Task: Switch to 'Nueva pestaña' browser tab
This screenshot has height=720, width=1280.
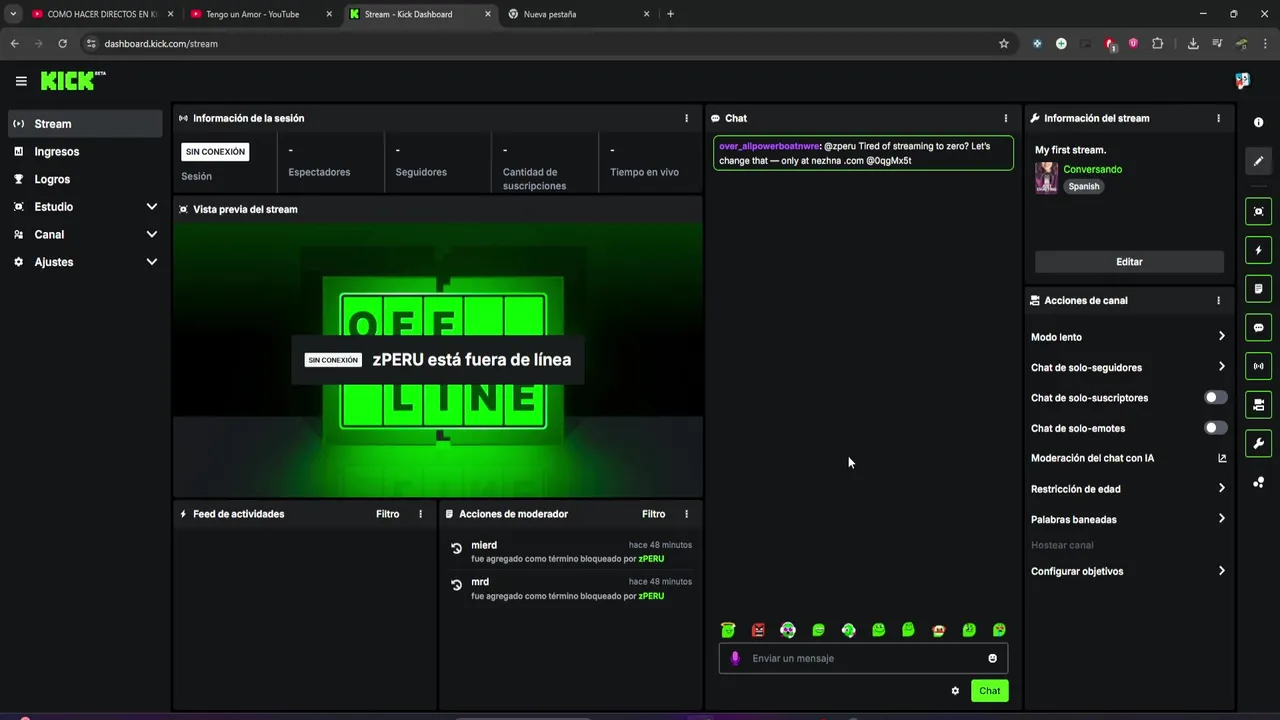Action: (x=578, y=14)
